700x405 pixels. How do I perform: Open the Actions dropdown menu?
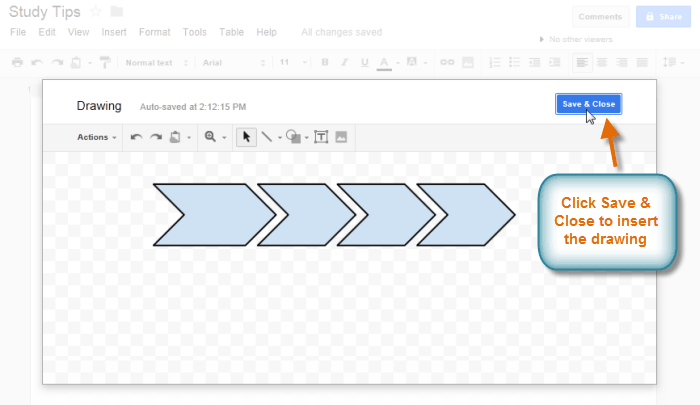(x=96, y=137)
